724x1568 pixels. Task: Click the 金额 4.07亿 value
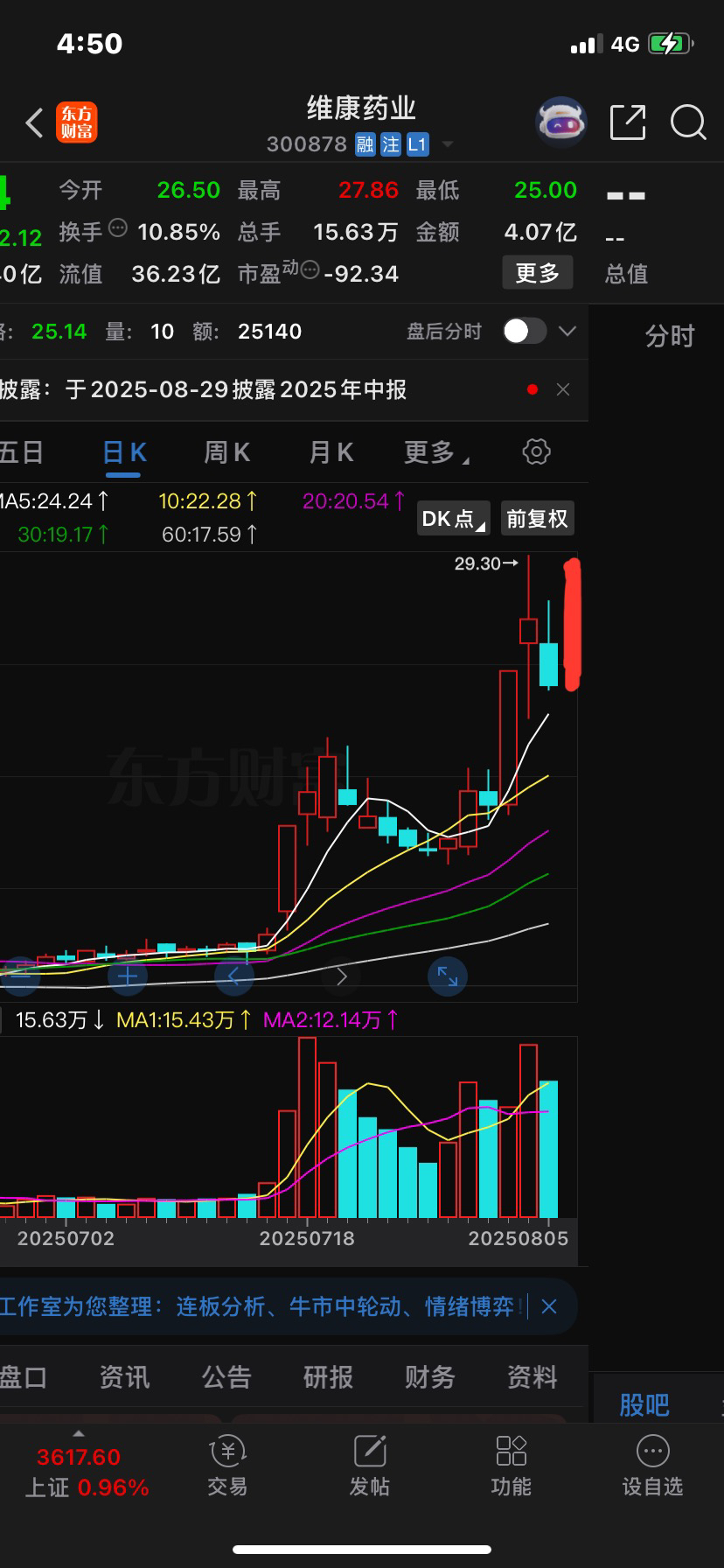pyautogui.click(x=540, y=232)
